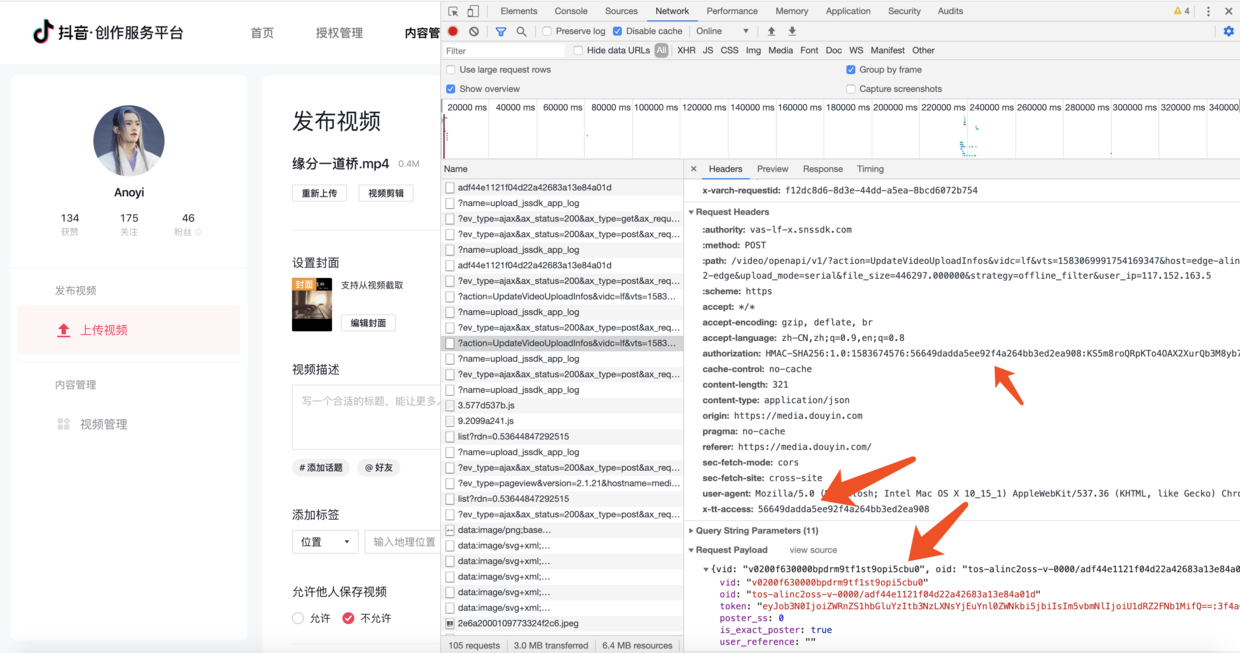Select 允许 radio button
Screen dimensions: 1240x653
coord(298,618)
